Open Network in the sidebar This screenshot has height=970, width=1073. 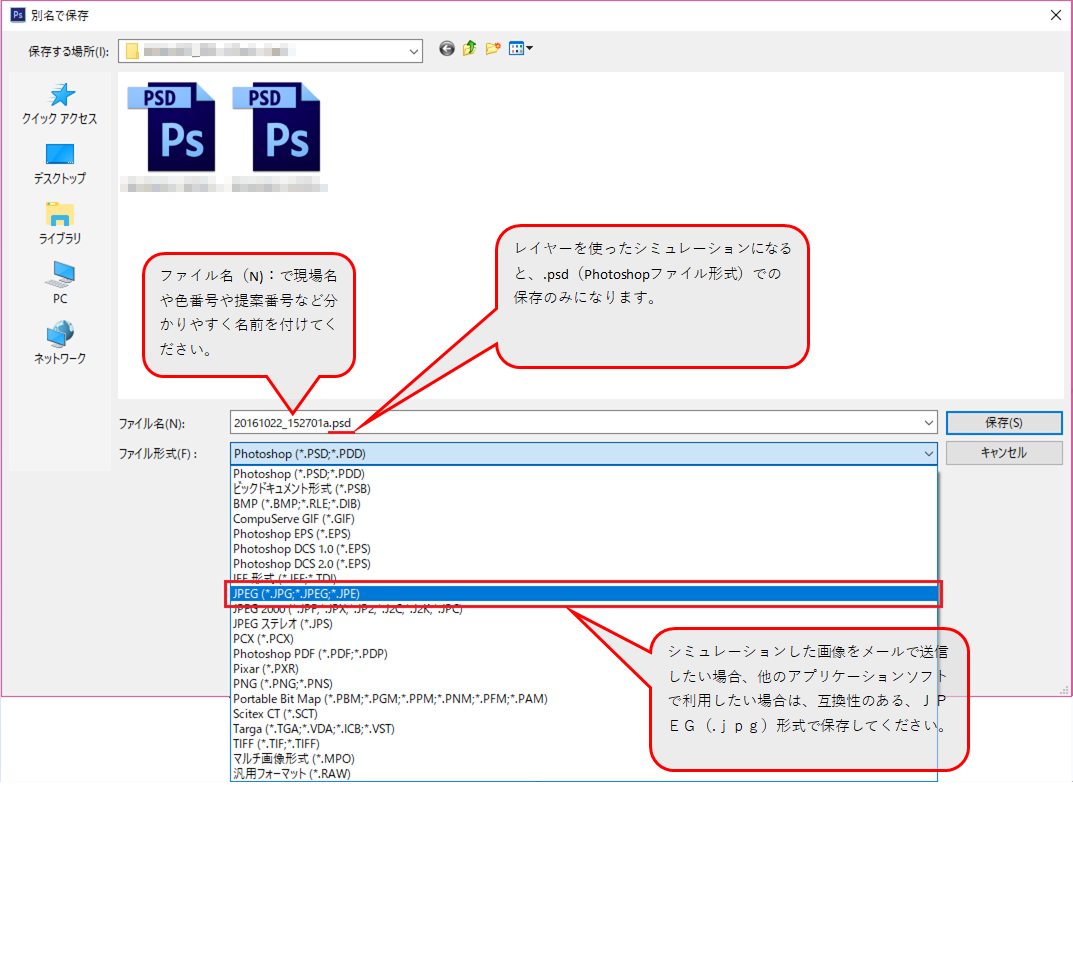point(60,344)
